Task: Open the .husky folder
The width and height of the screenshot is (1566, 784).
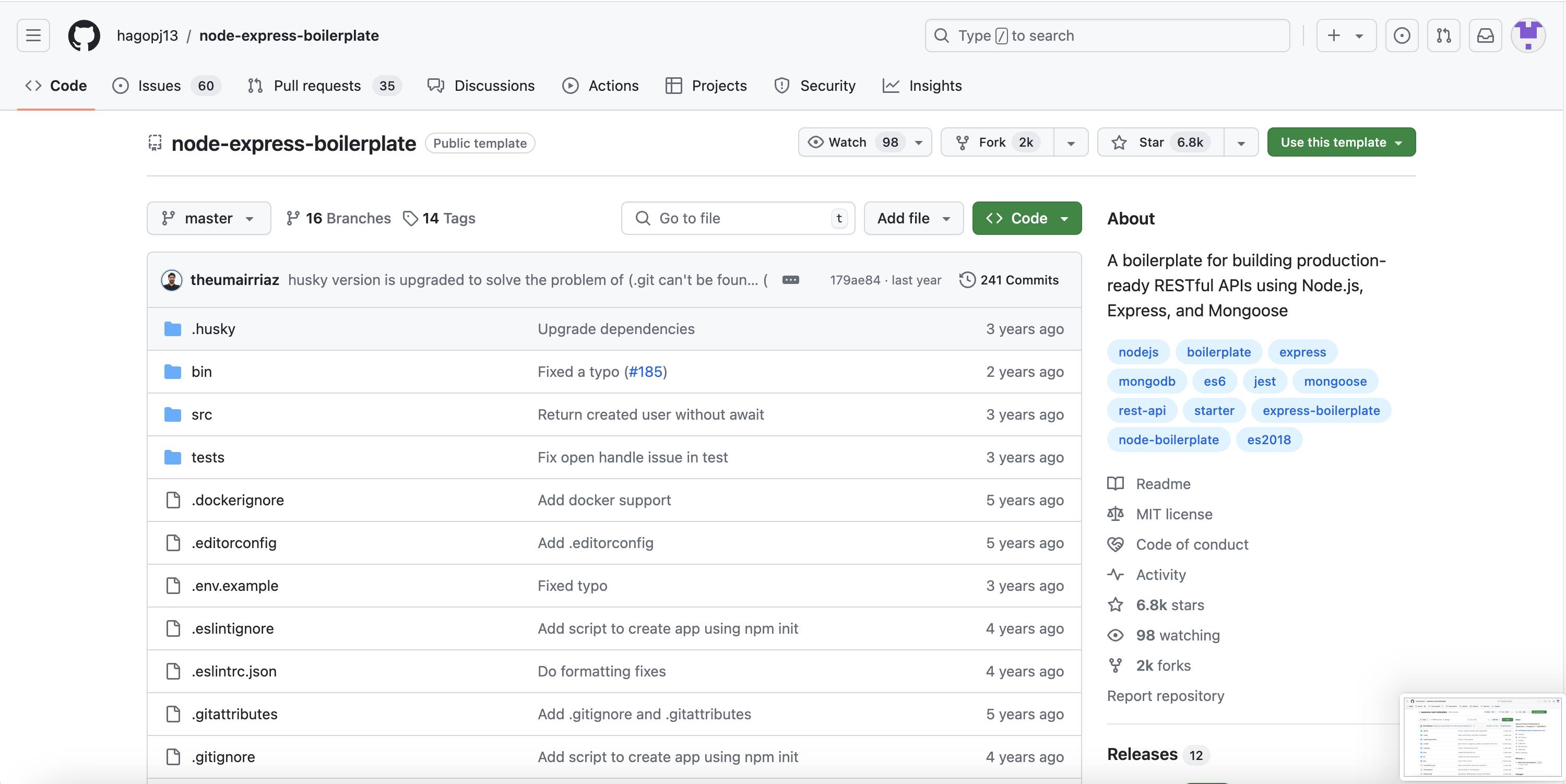Action: tap(213, 329)
